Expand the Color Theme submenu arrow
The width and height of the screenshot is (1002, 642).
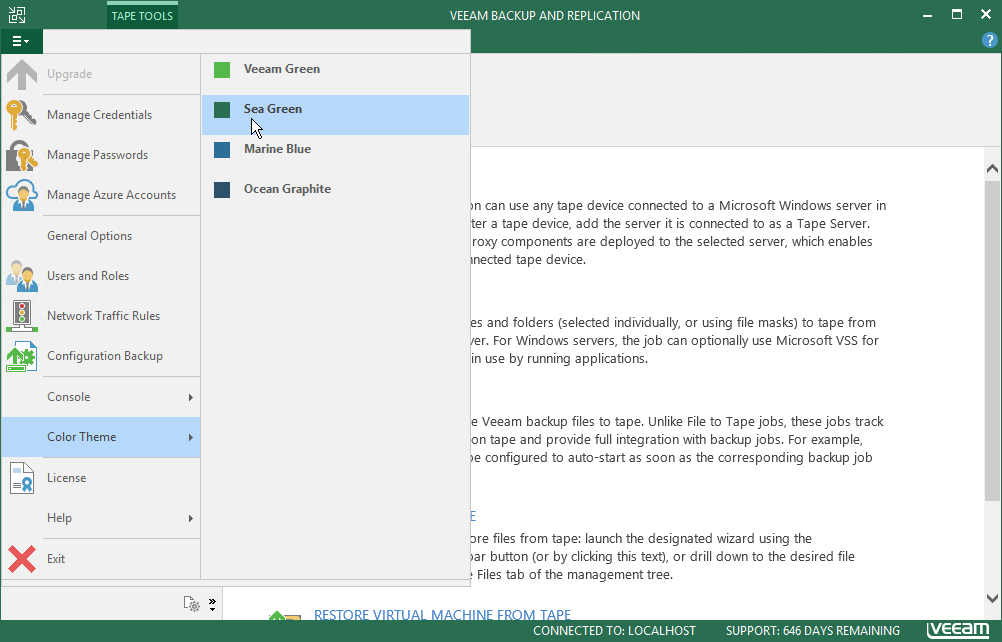[190, 438]
